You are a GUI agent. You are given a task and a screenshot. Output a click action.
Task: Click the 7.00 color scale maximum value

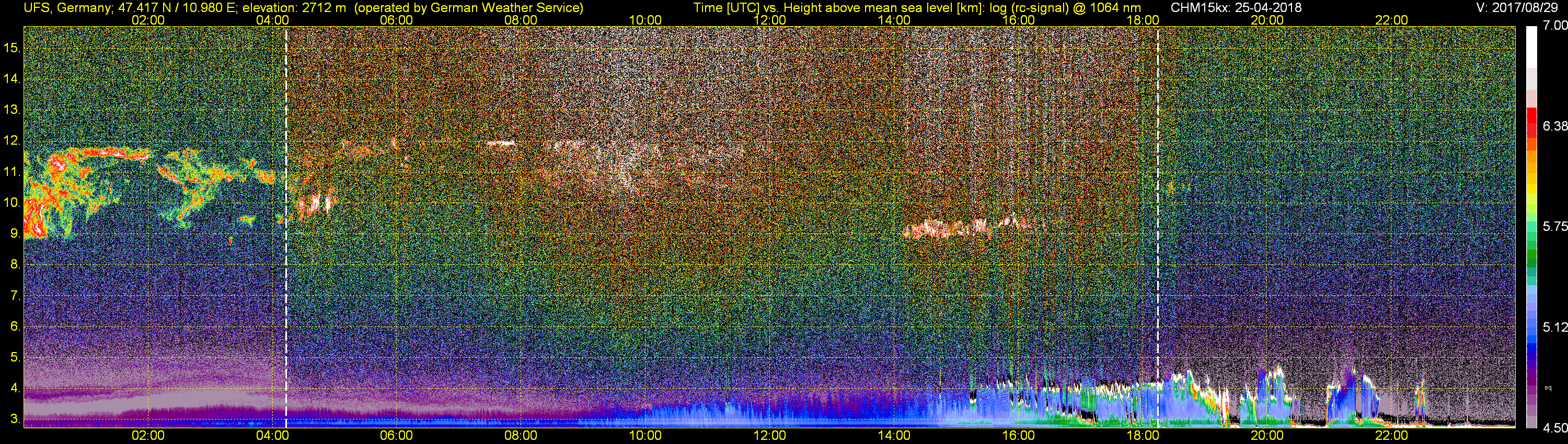tap(1554, 26)
